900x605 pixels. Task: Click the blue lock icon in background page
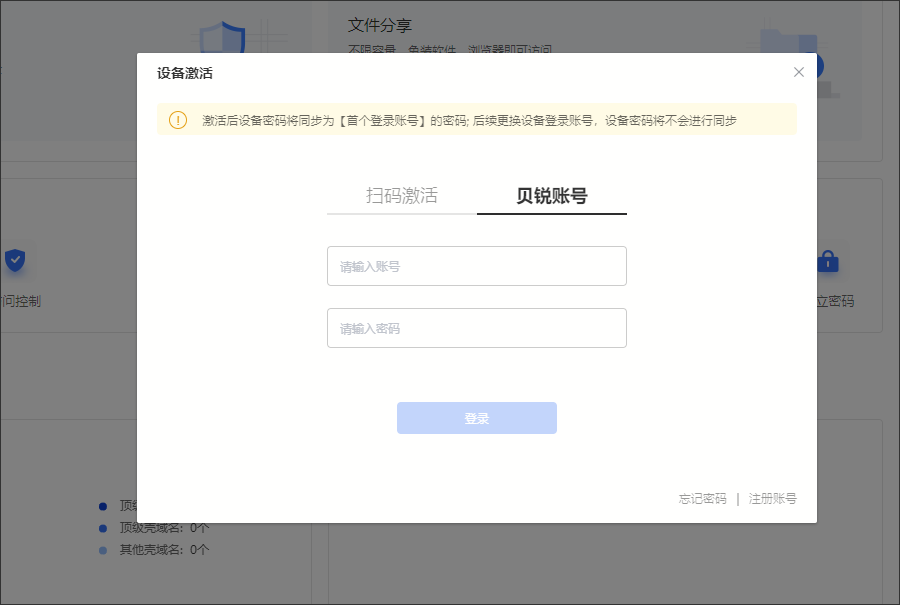(x=828, y=261)
